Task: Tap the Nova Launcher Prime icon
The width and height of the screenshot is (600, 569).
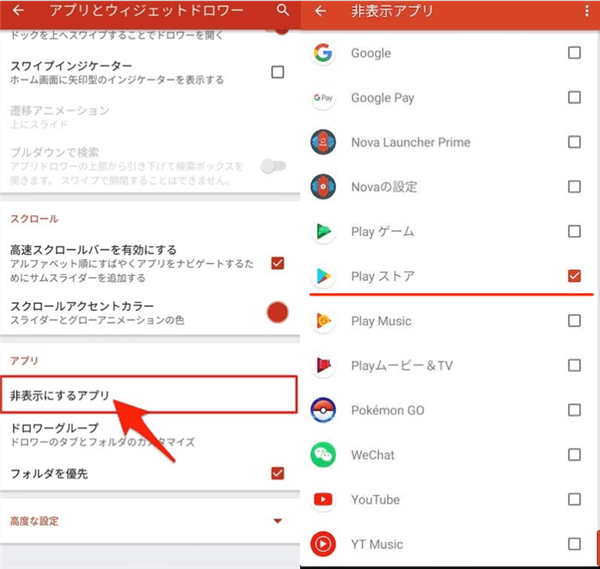Action: [323, 142]
